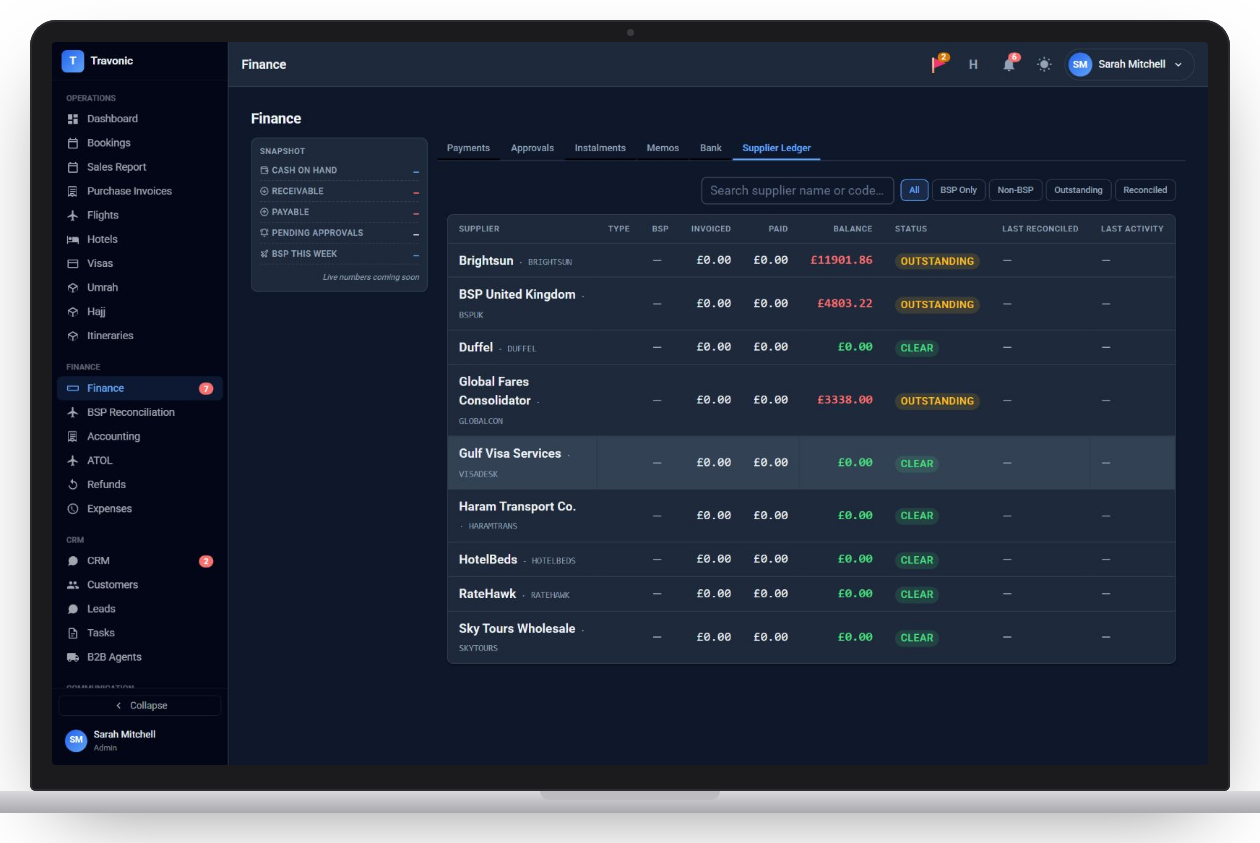Click the bell notifications icon
Screen dimensions: 1260x843
point(1009,64)
